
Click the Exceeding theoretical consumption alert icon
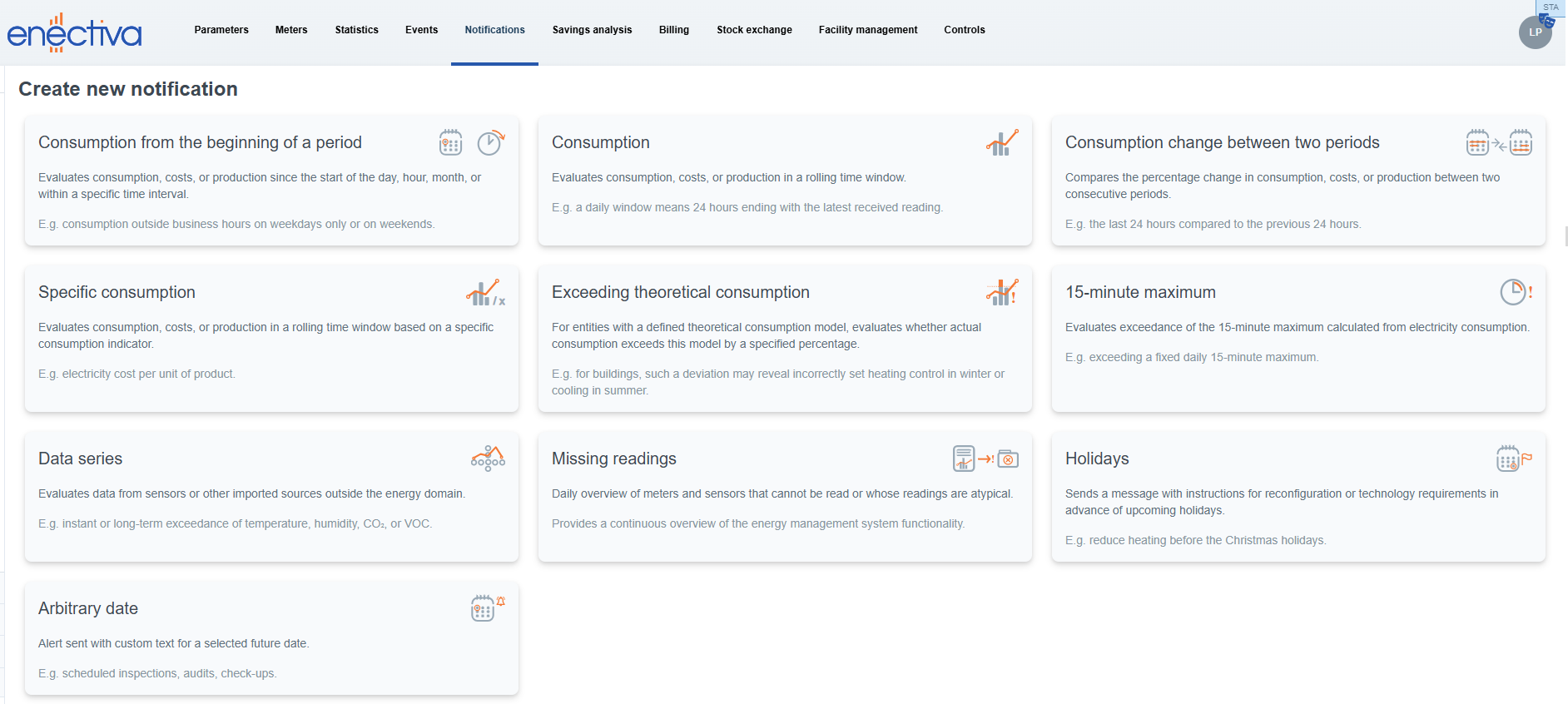click(x=1002, y=293)
